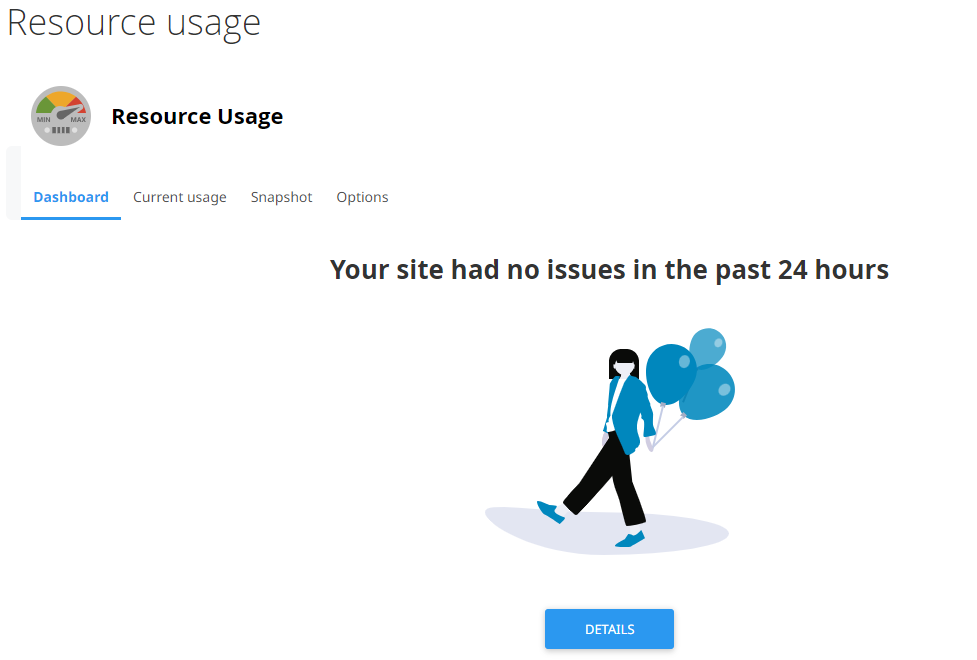Viewport: 977px width, 660px height.
Task: Click the large Resource usage page title
Action: pyautogui.click(x=133, y=22)
